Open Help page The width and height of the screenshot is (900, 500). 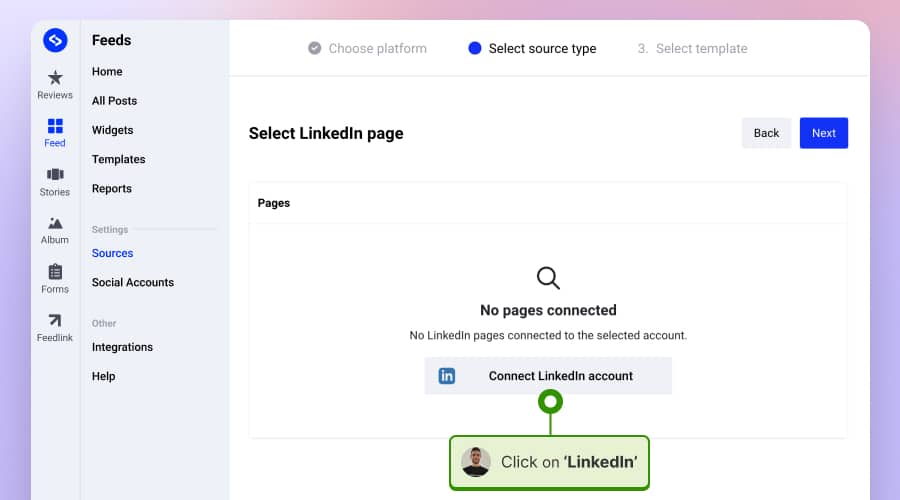(103, 377)
